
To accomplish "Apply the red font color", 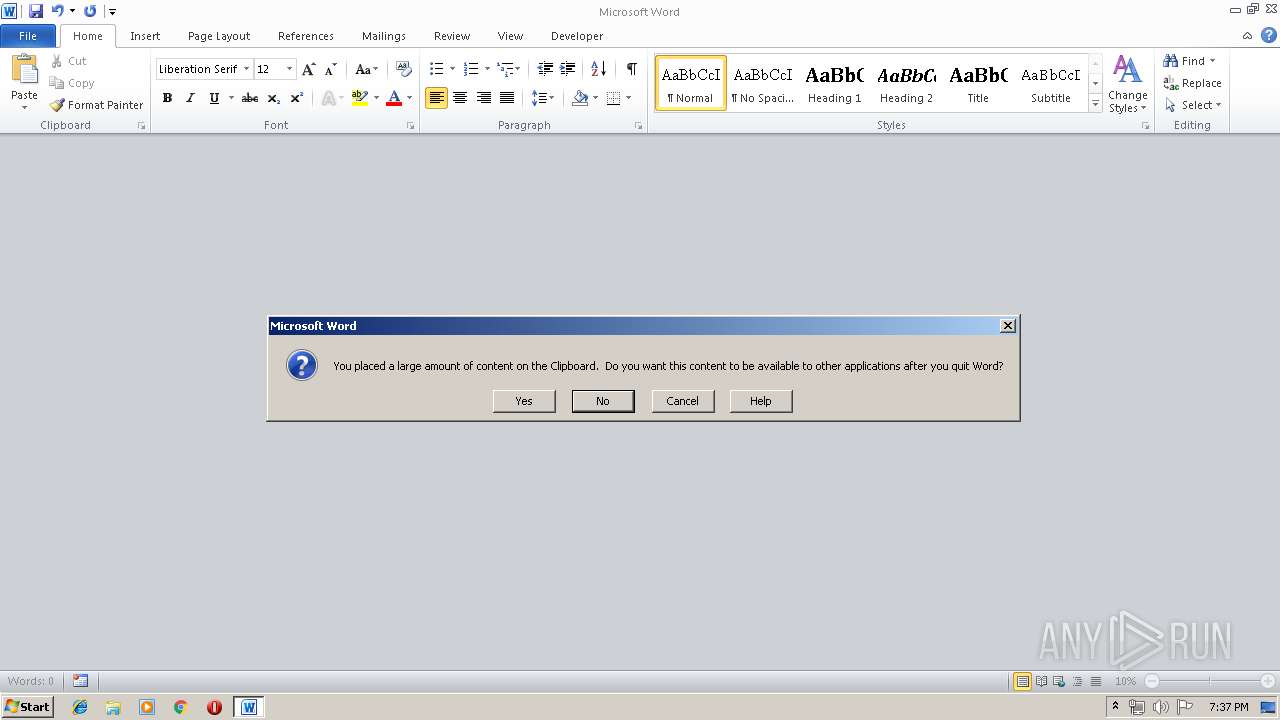I will pos(394,98).
